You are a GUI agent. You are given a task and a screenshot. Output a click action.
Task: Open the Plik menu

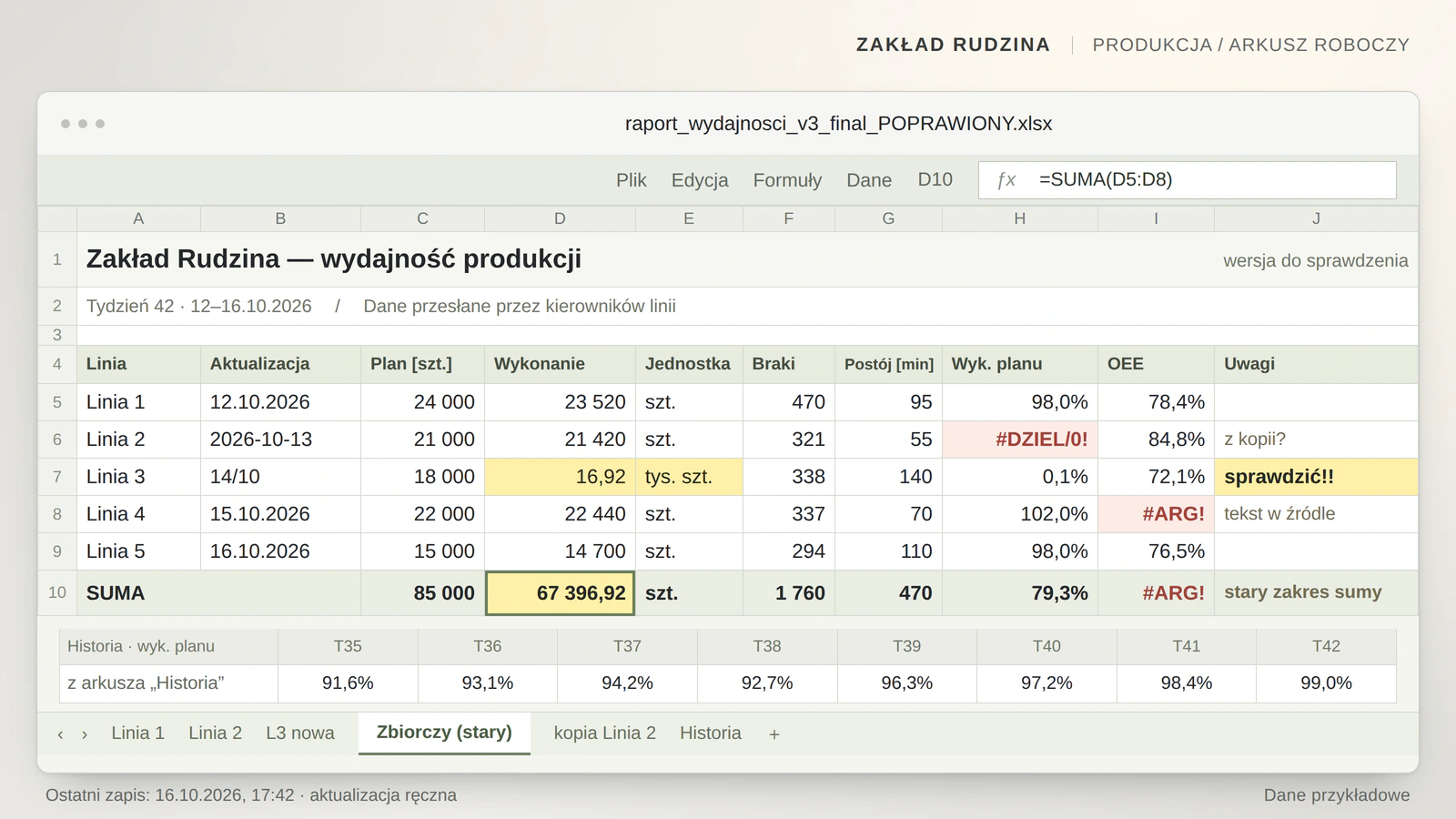[631, 180]
